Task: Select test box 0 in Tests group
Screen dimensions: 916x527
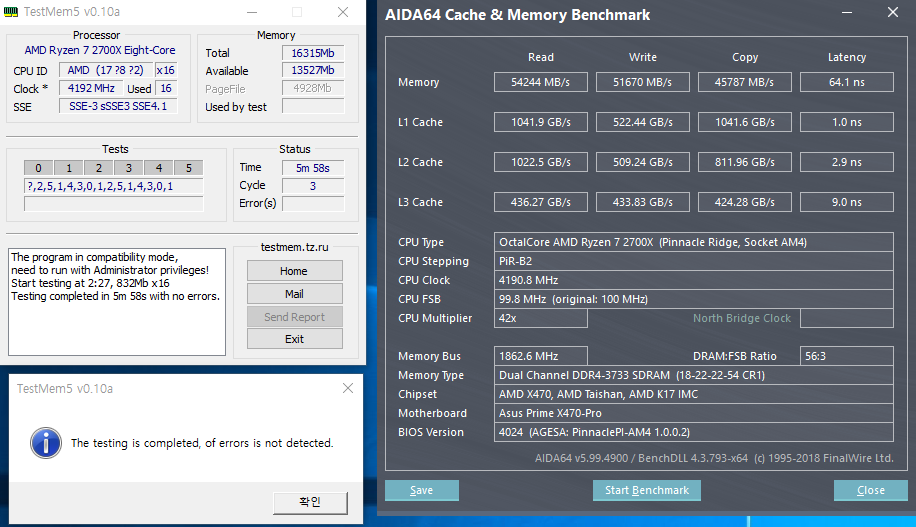Action: [39, 168]
